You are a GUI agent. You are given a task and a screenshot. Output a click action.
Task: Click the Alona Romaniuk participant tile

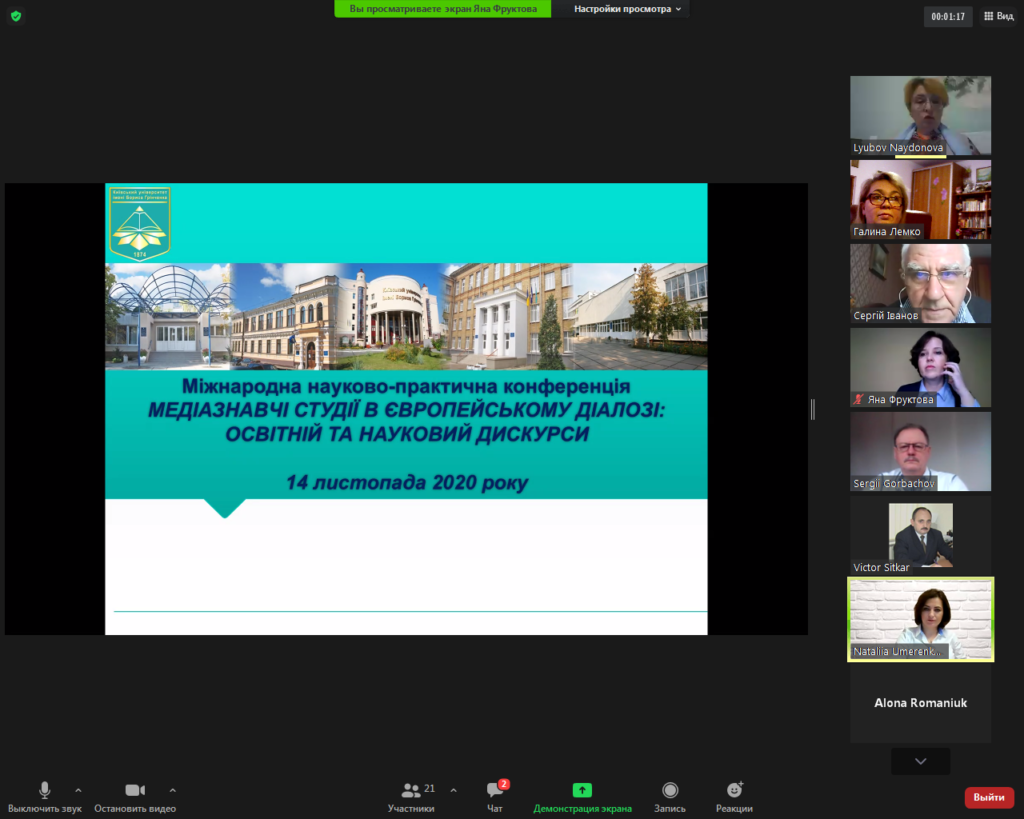click(x=920, y=703)
